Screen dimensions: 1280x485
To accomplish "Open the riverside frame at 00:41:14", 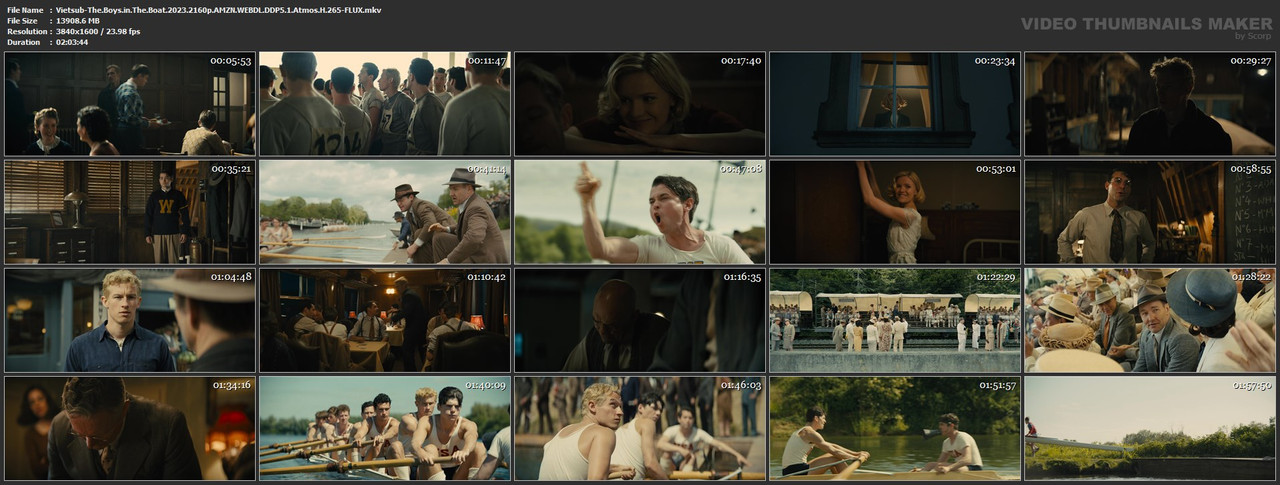I will coord(385,212).
